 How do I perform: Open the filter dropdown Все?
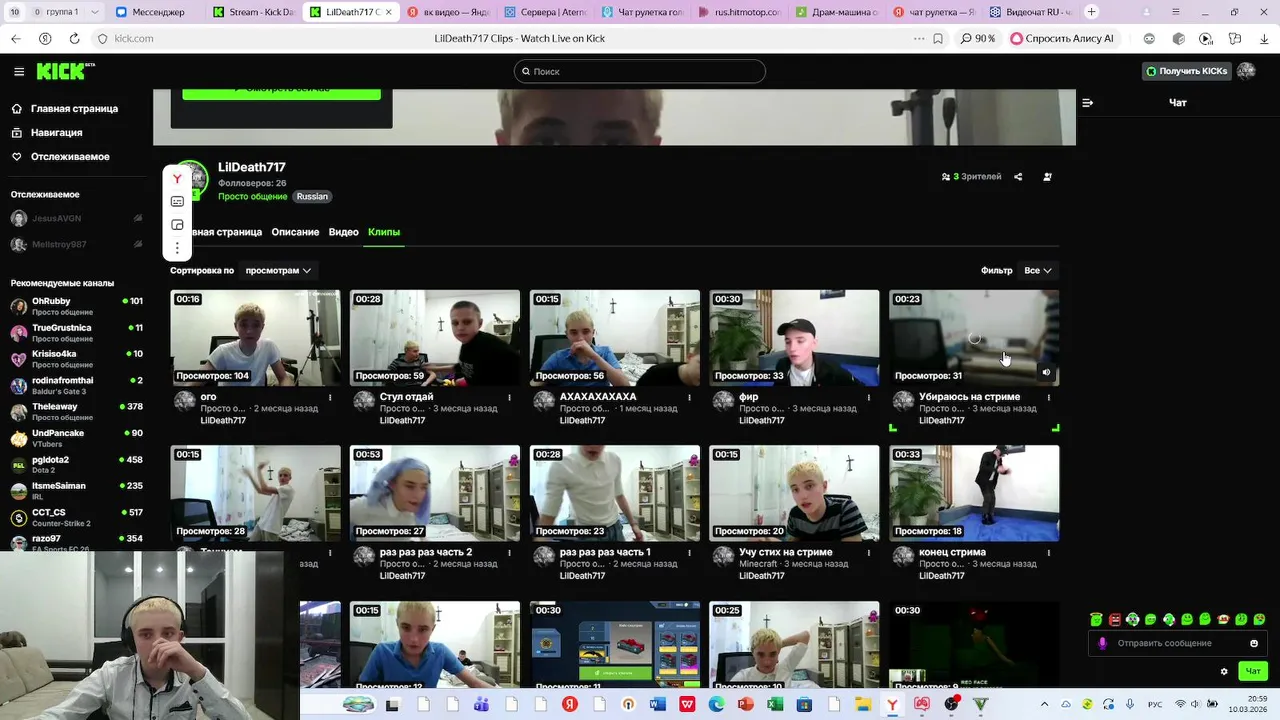point(1037,271)
